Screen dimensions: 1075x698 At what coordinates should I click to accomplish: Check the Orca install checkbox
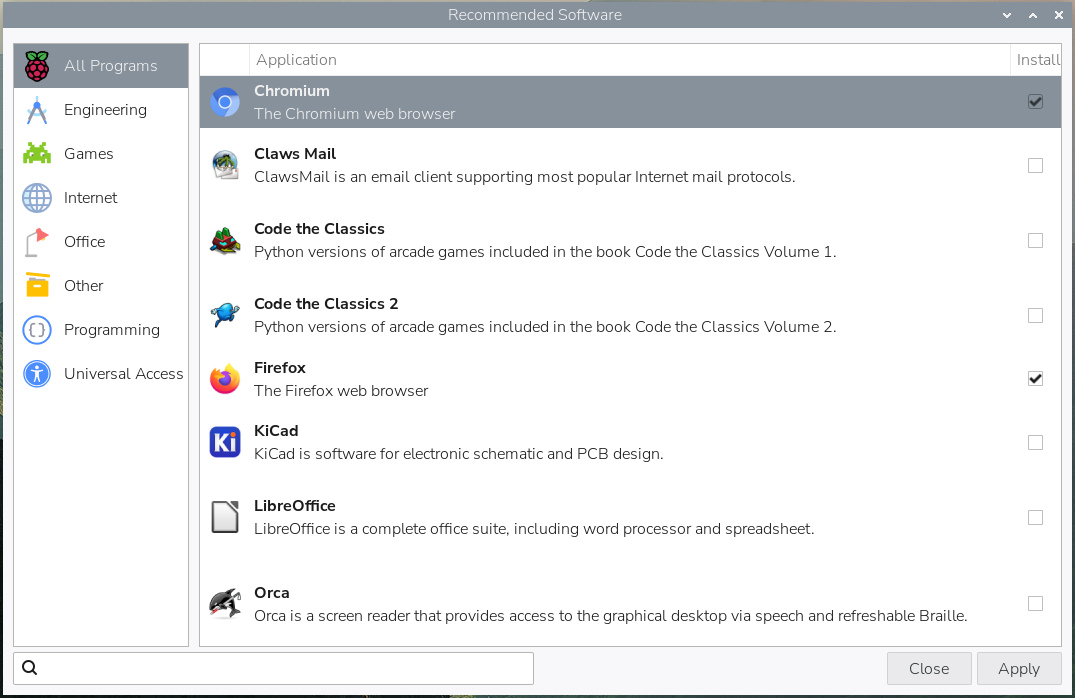(1035, 603)
